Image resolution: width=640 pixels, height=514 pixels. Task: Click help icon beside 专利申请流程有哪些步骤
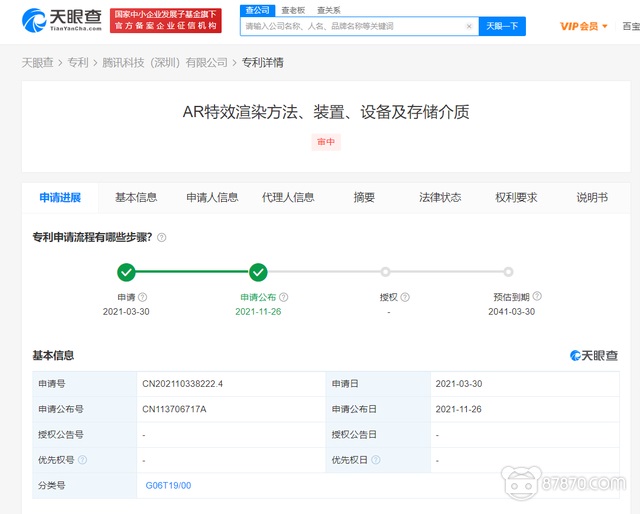point(162,238)
